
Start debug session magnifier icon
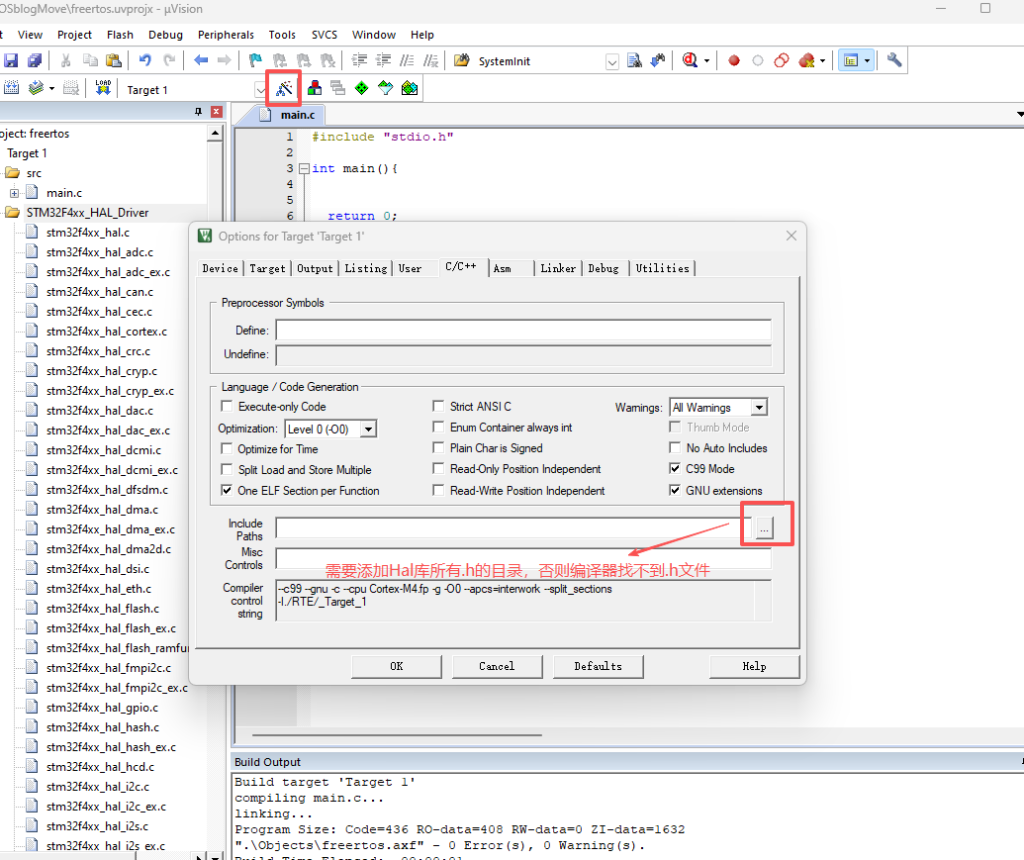pos(690,61)
